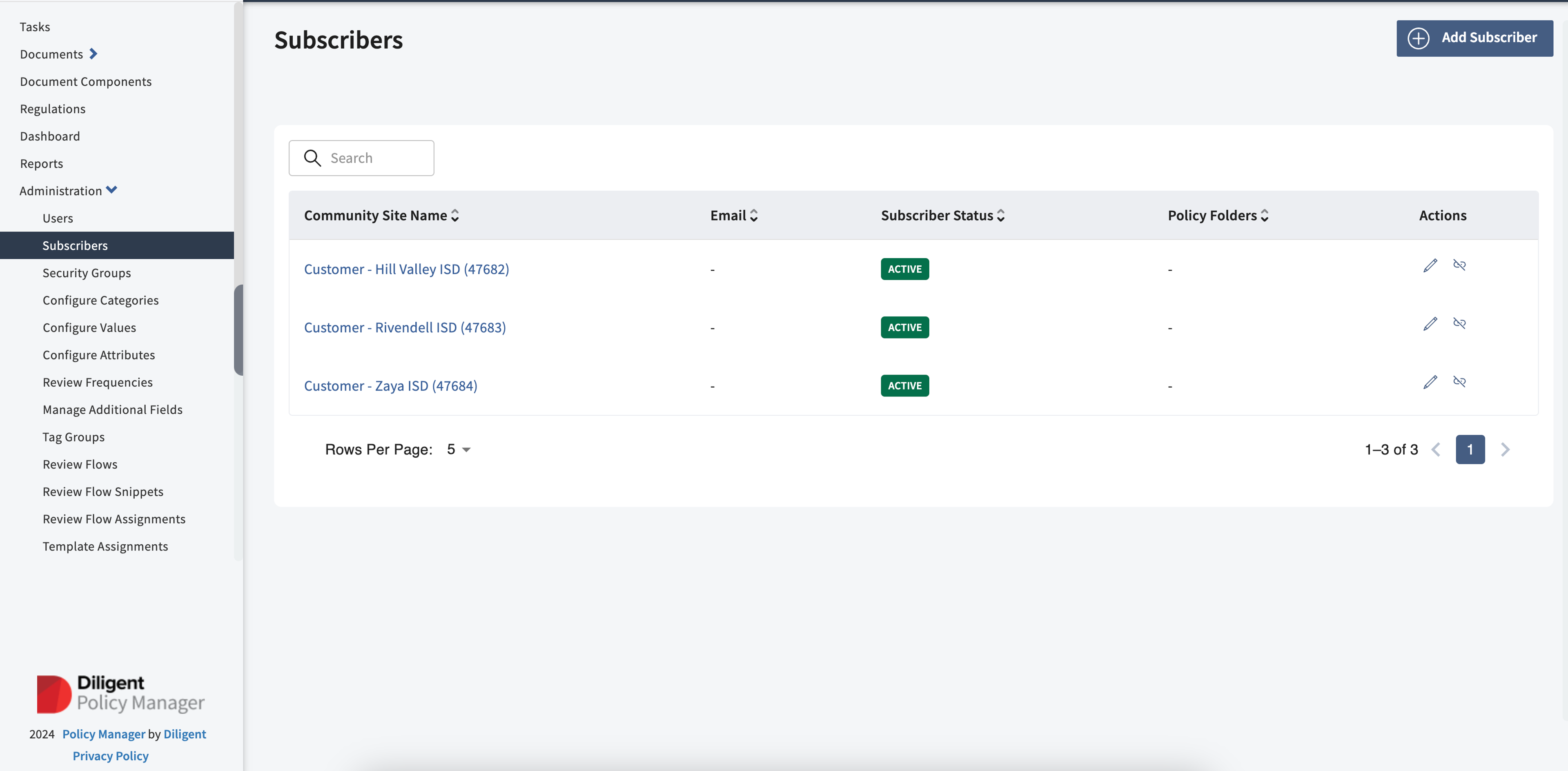Open Regulations in sidebar
1568x771 pixels.
coord(52,109)
